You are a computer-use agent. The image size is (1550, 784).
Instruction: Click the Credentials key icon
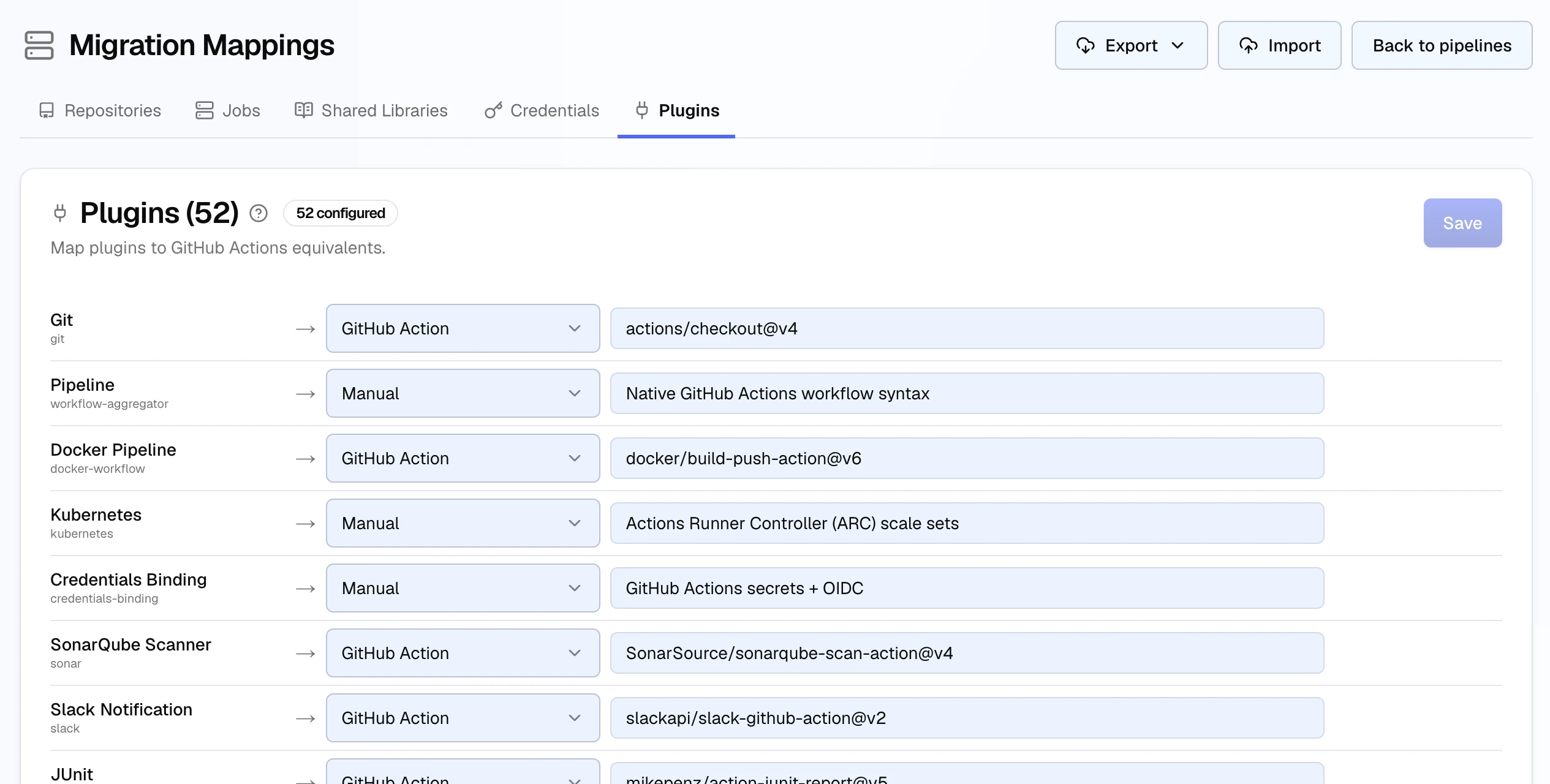click(493, 110)
